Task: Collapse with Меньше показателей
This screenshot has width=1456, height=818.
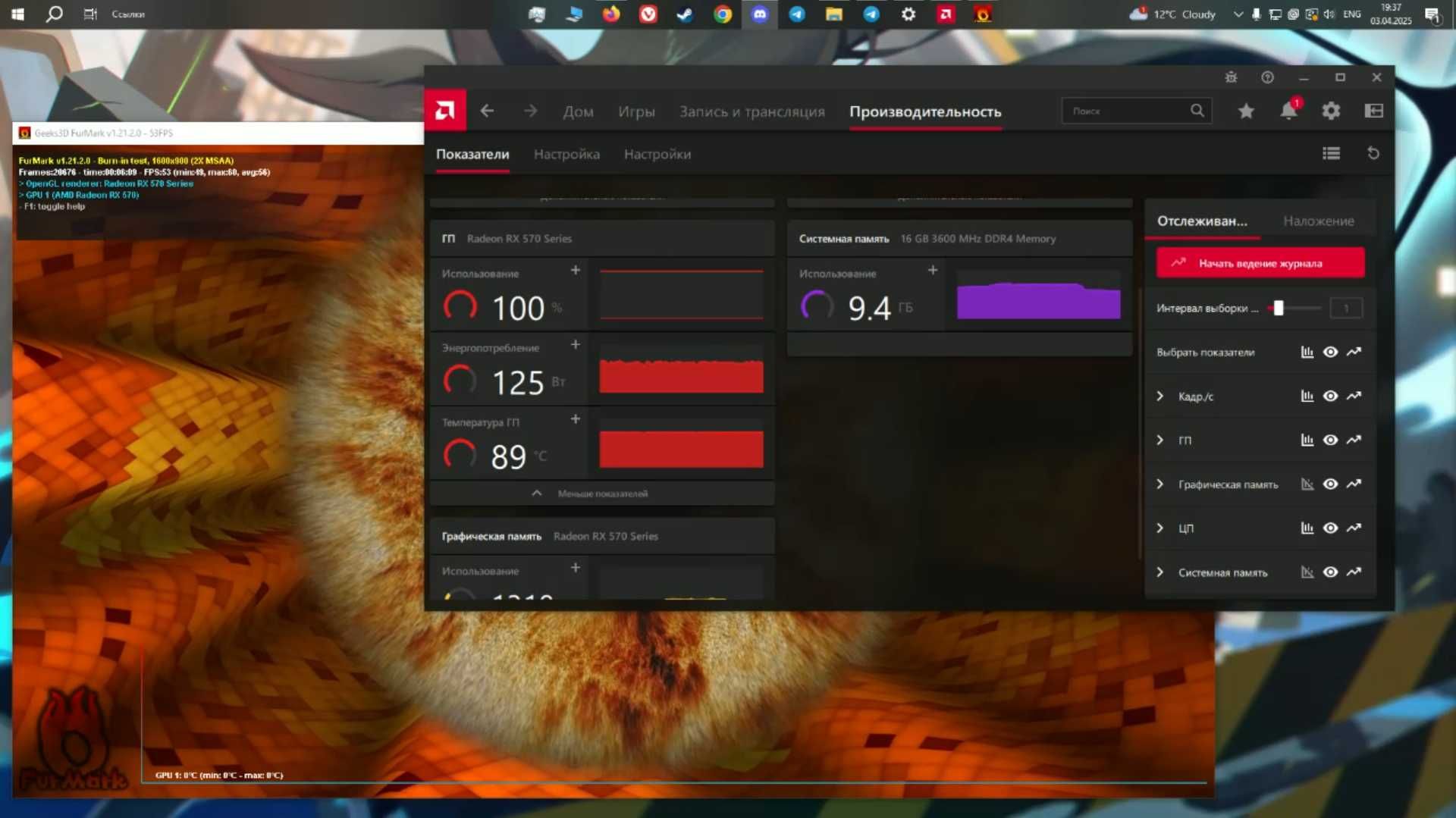Action: (x=602, y=494)
